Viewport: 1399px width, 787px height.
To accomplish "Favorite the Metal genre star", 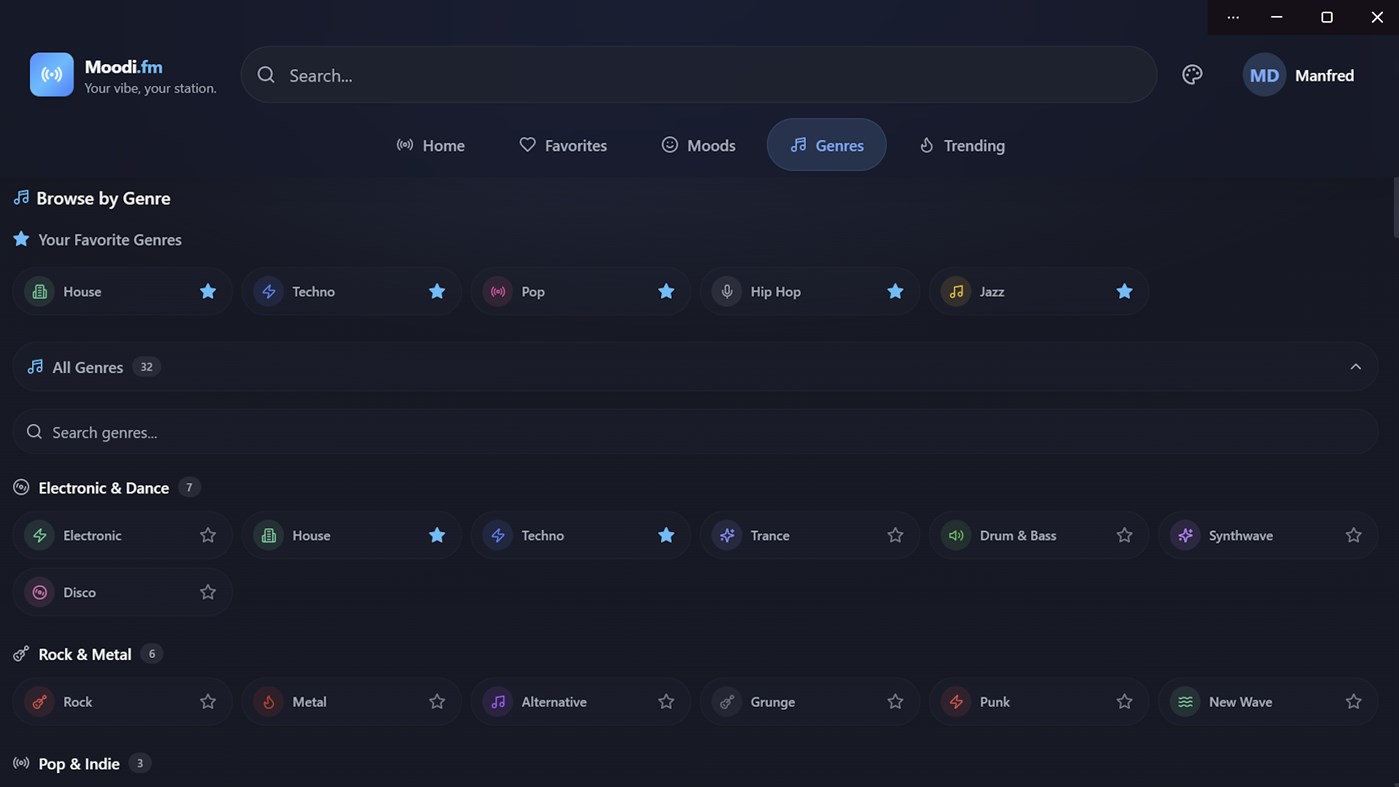I will tap(437, 702).
